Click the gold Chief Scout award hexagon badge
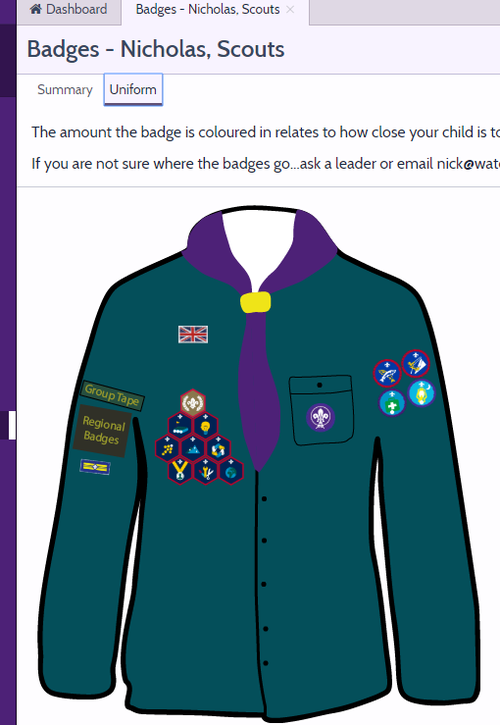 click(x=192, y=403)
